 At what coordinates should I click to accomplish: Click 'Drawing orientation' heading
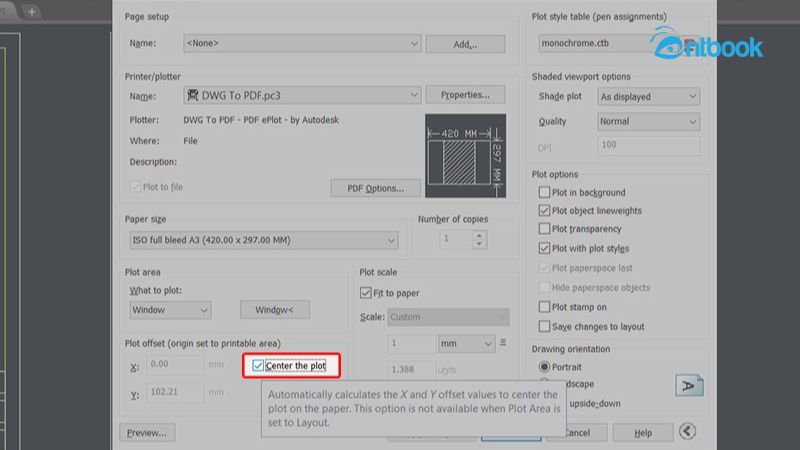(570, 349)
